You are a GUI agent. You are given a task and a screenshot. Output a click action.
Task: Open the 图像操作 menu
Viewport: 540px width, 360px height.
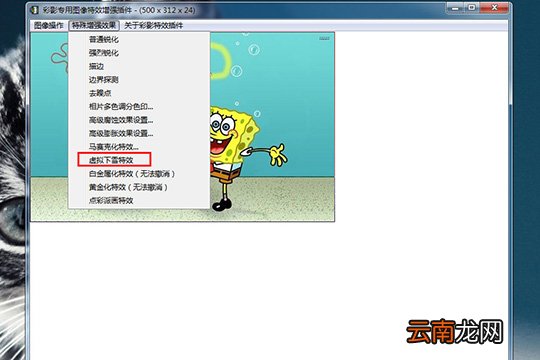49,25
